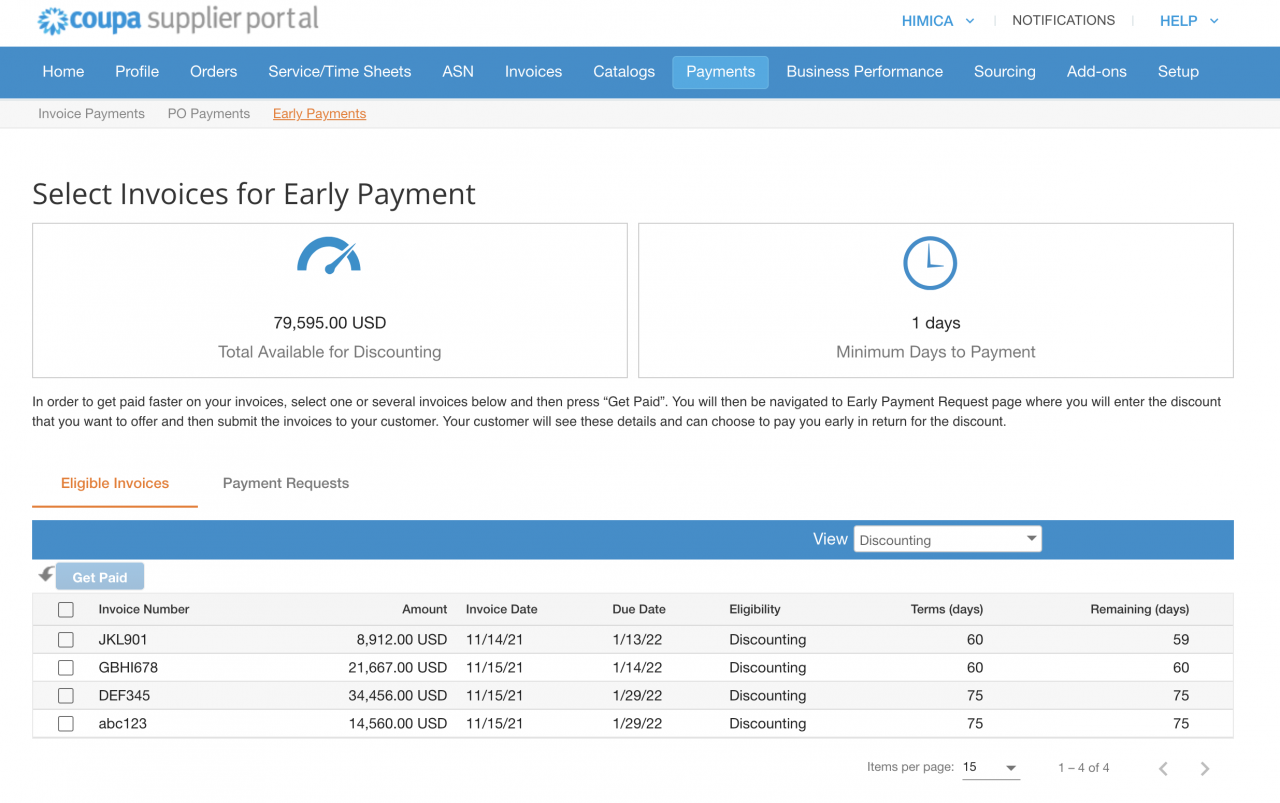Check the checkbox for invoice JKL901
This screenshot has width=1280, height=803.
click(x=65, y=639)
